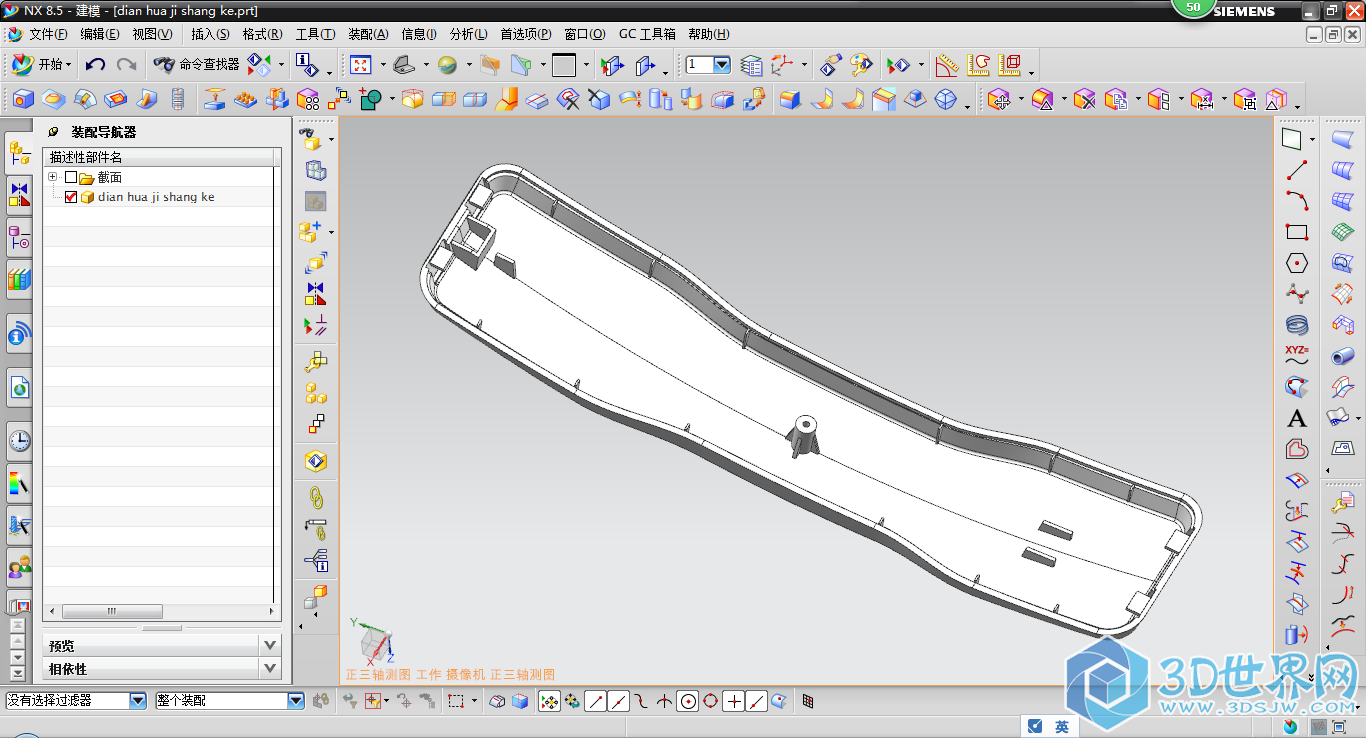Expand the 相依性 panel
The width and height of the screenshot is (1366, 738).
click(269, 669)
